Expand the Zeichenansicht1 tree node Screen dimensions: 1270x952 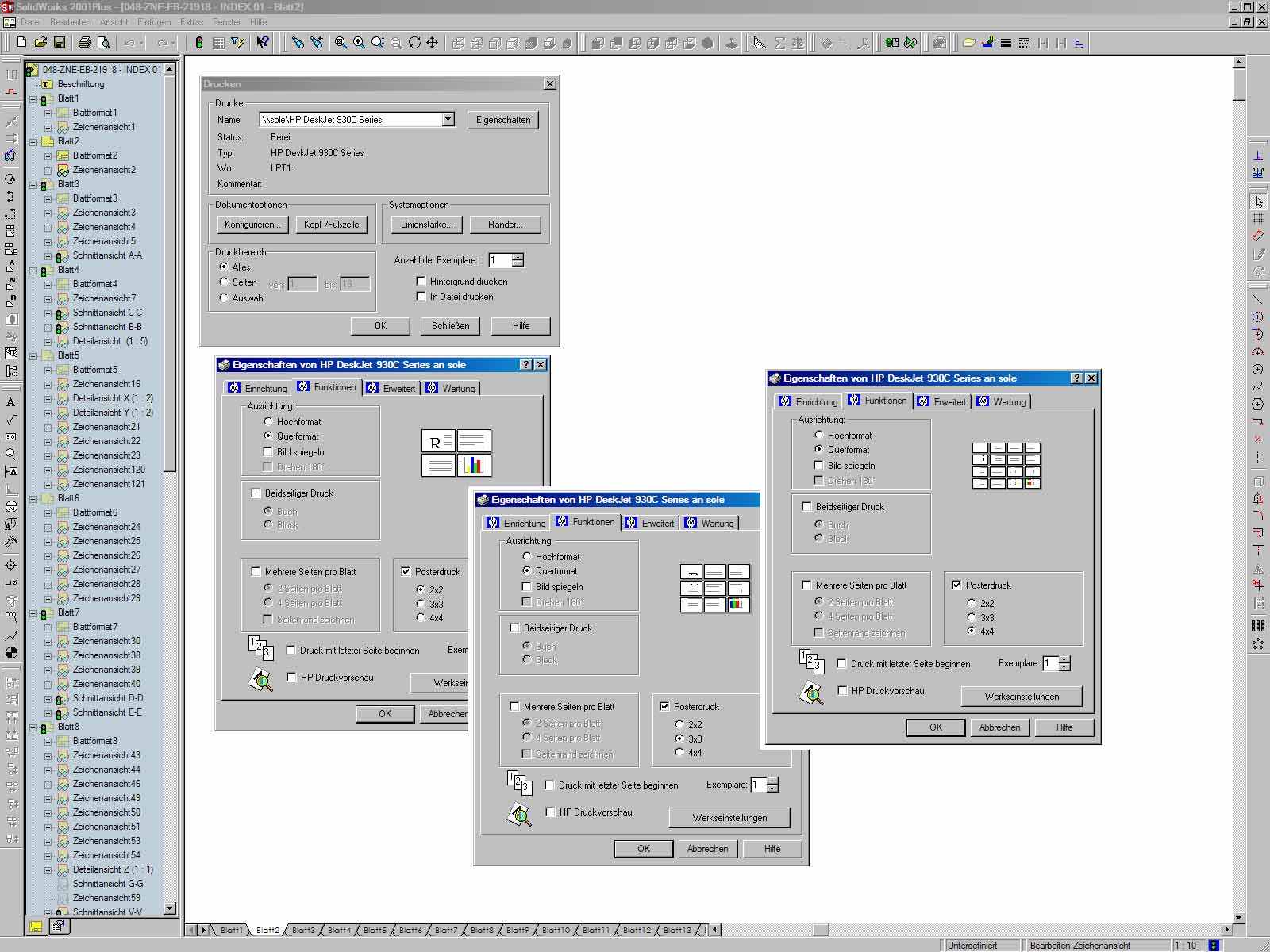[48, 128]
